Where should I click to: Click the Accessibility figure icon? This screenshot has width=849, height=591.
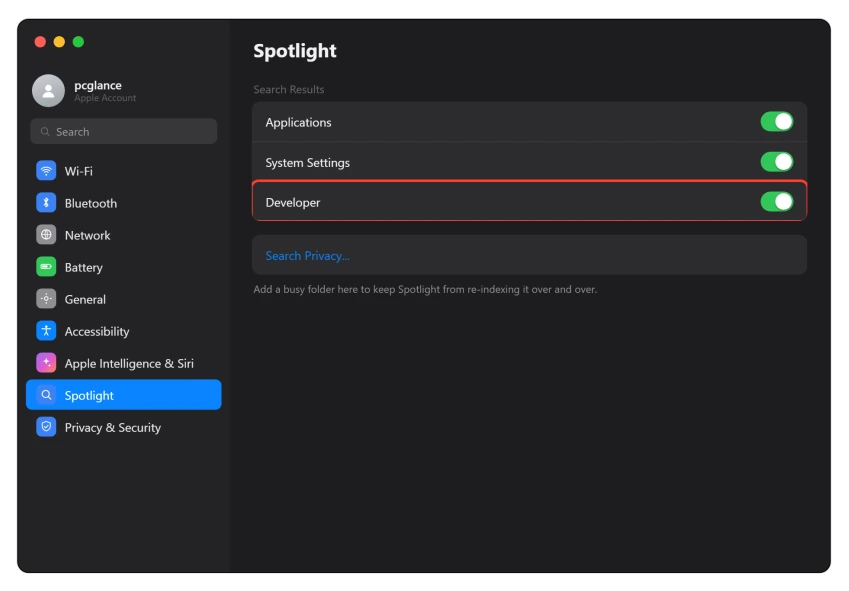[x=46, y=331]
